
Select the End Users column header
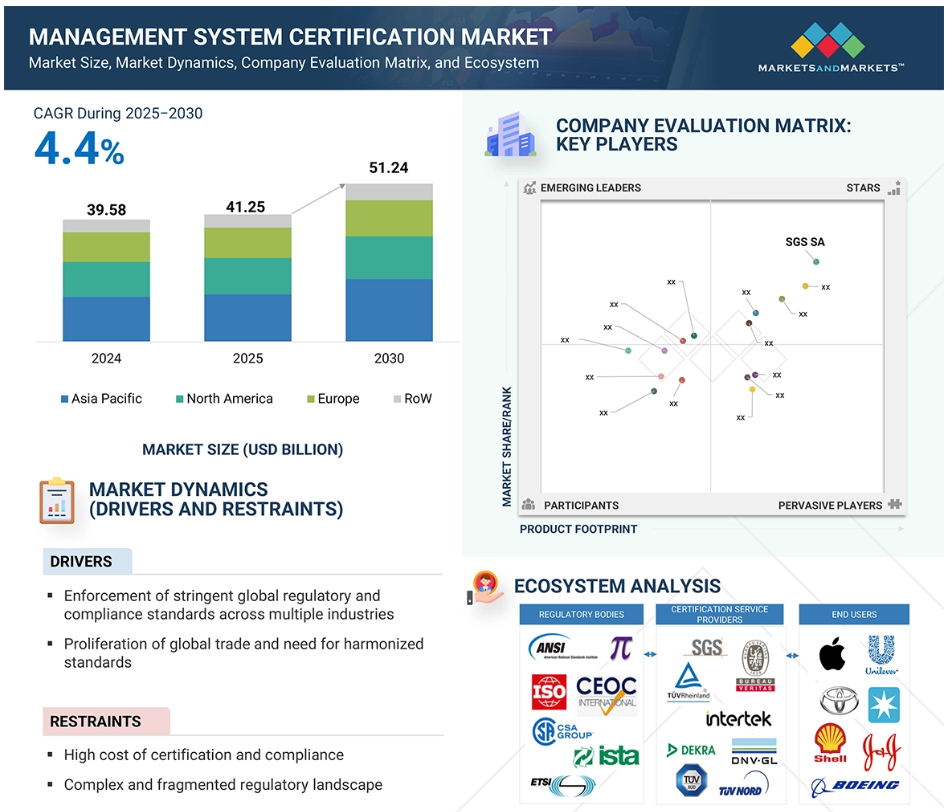tap(854, 614)
